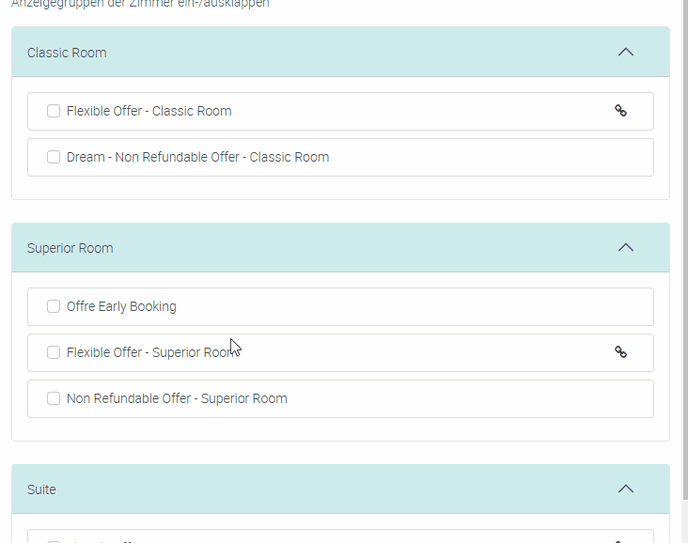The image size is (688, 543).
Task: Check the Flexible Offer - Classic Room checkbox
Action: point(54,111)
